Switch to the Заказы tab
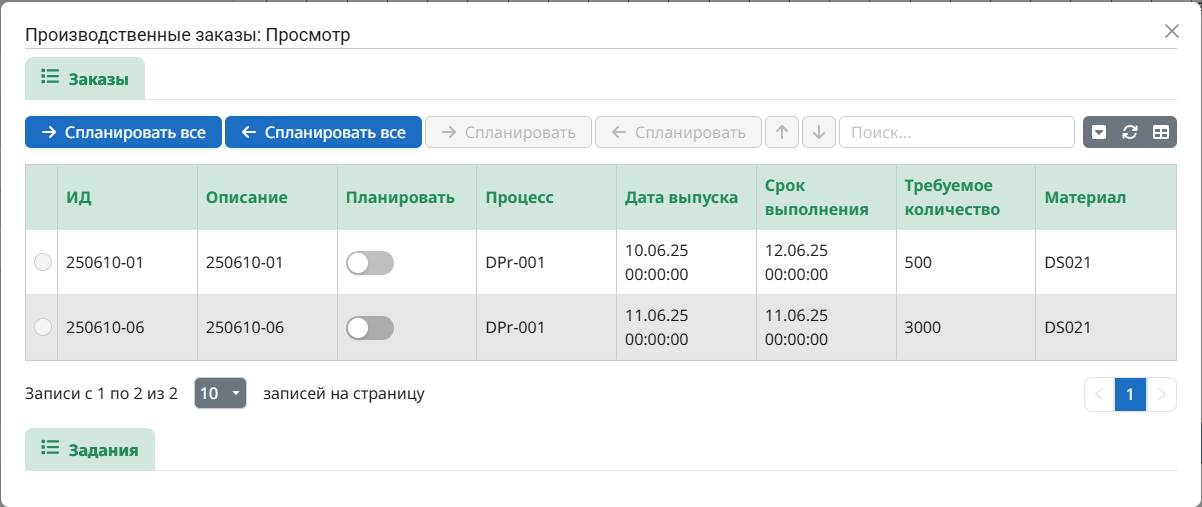 (85, 79)
